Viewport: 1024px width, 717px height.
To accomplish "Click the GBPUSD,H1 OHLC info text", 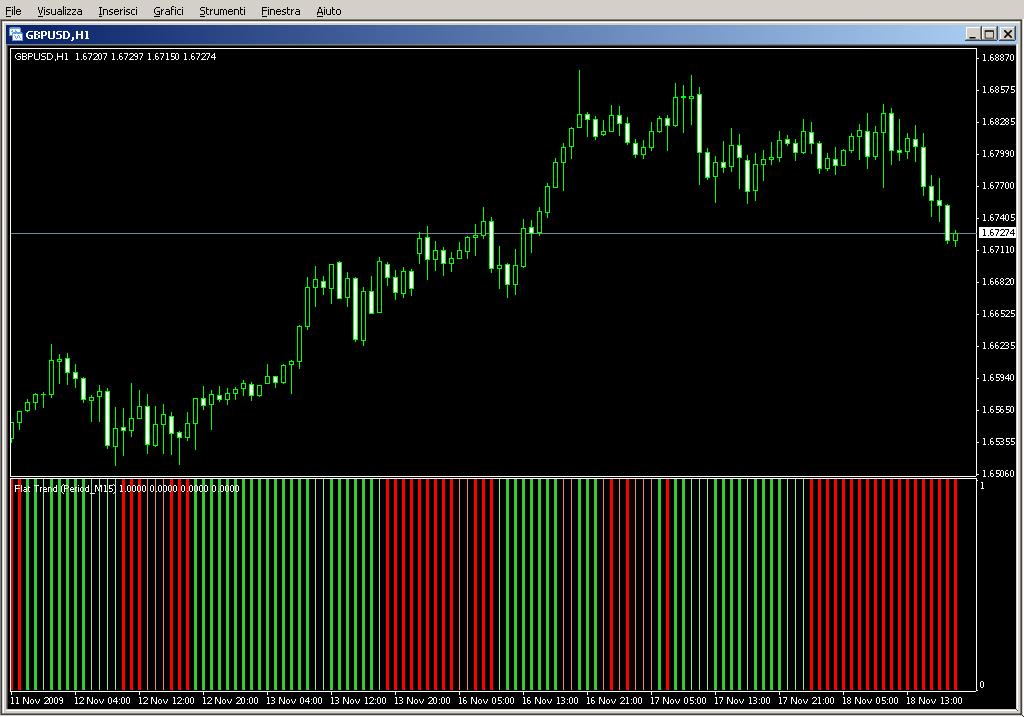I will 114,56.
